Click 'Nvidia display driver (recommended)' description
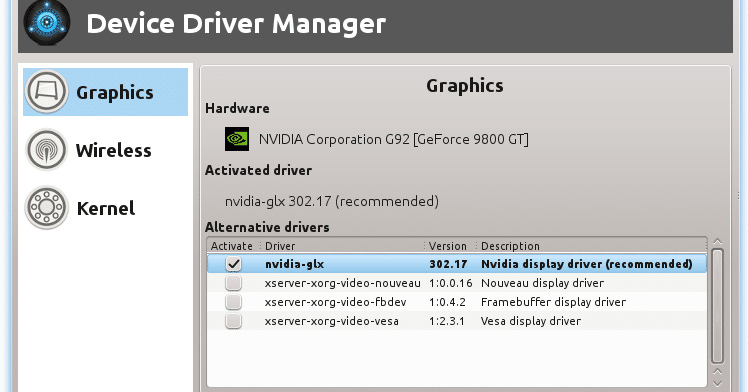This screenshot has width=748, height=392. 587,264
